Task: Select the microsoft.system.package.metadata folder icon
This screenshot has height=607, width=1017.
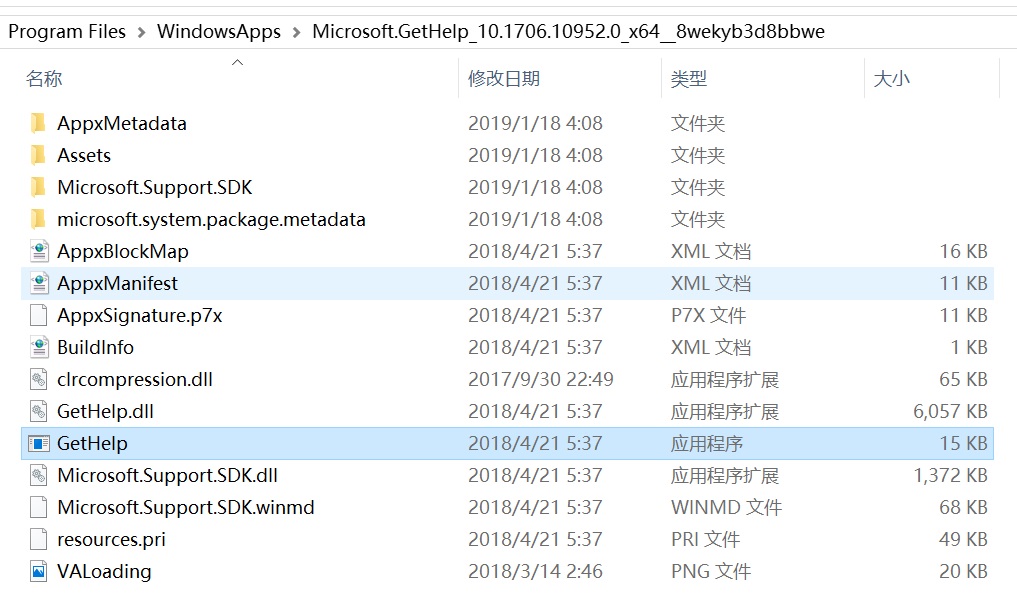Action: 38,219
